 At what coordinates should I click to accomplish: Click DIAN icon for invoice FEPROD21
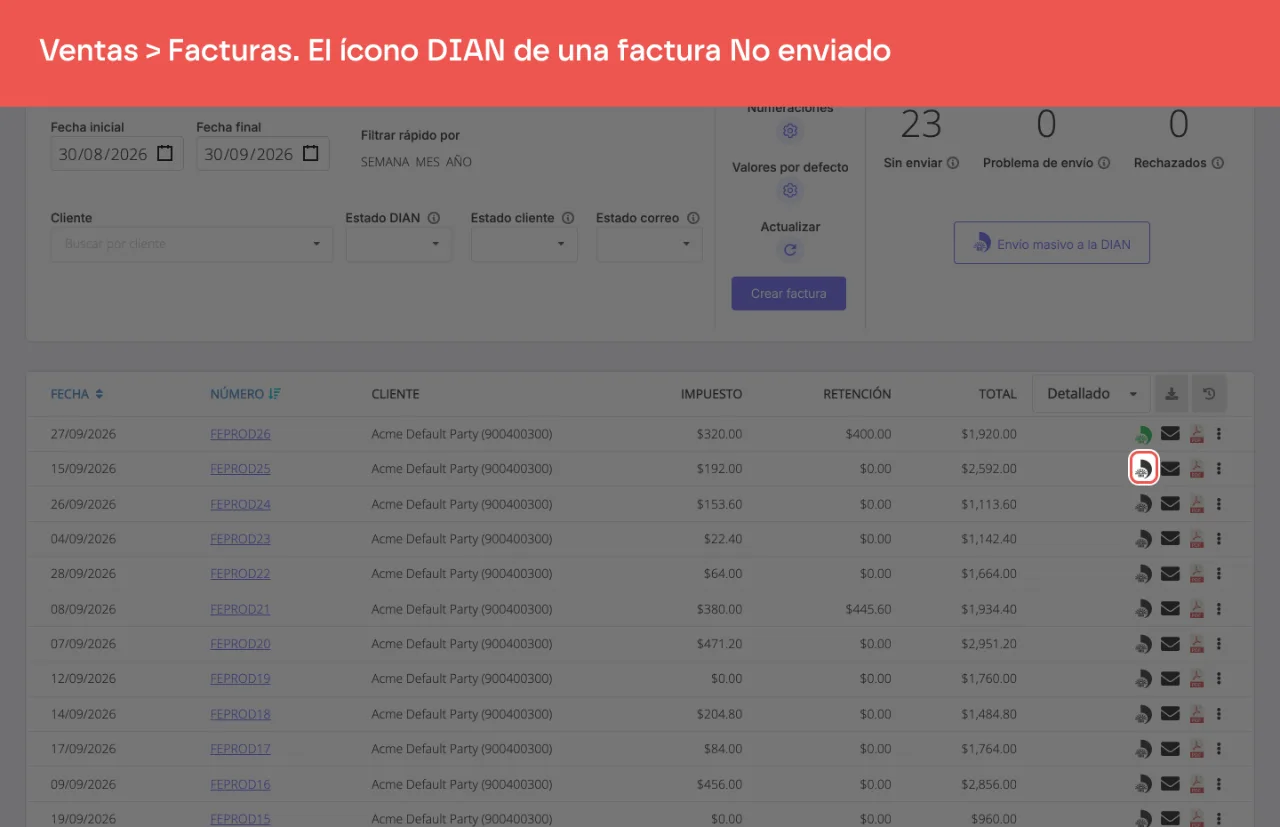(x=1143, y=609)
